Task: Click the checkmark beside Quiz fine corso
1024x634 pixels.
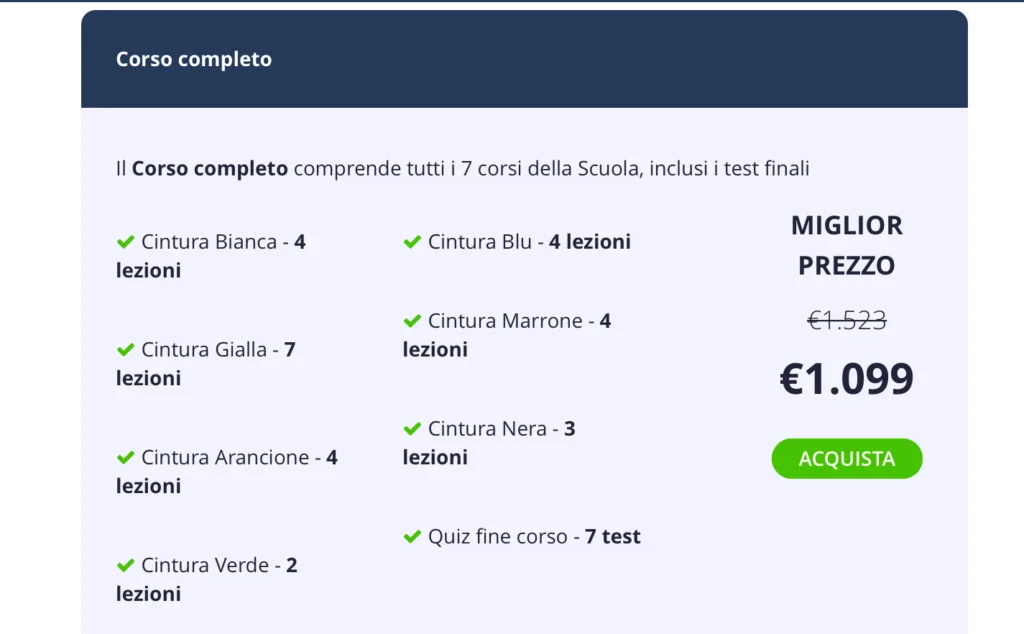Action: coord(411,536)
